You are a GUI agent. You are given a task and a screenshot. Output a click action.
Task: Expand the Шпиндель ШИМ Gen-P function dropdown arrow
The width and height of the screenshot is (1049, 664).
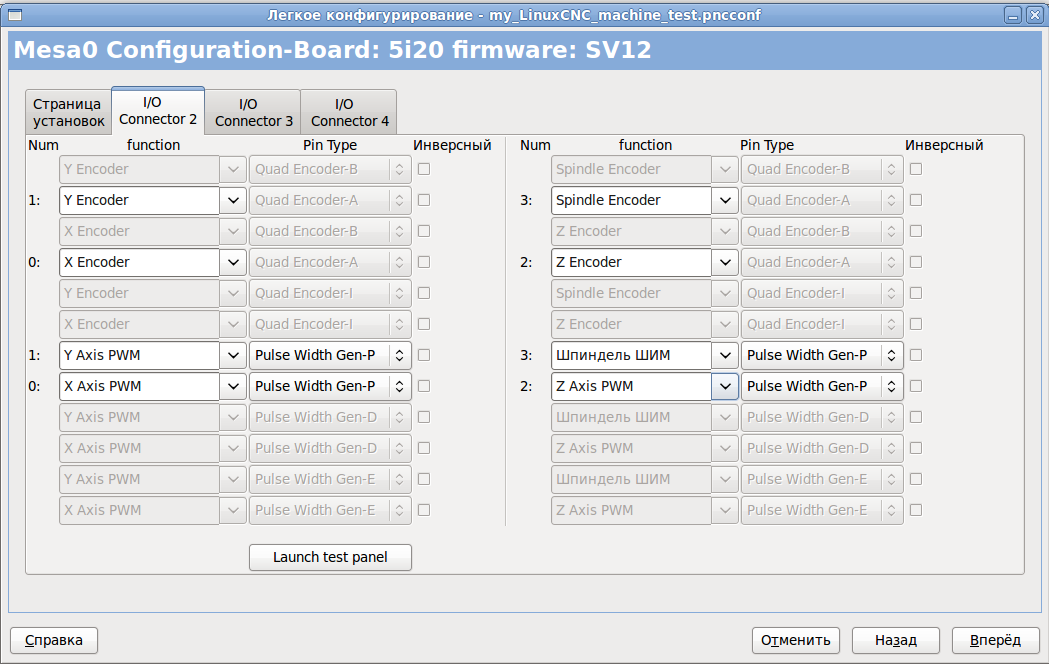point(725,355)
